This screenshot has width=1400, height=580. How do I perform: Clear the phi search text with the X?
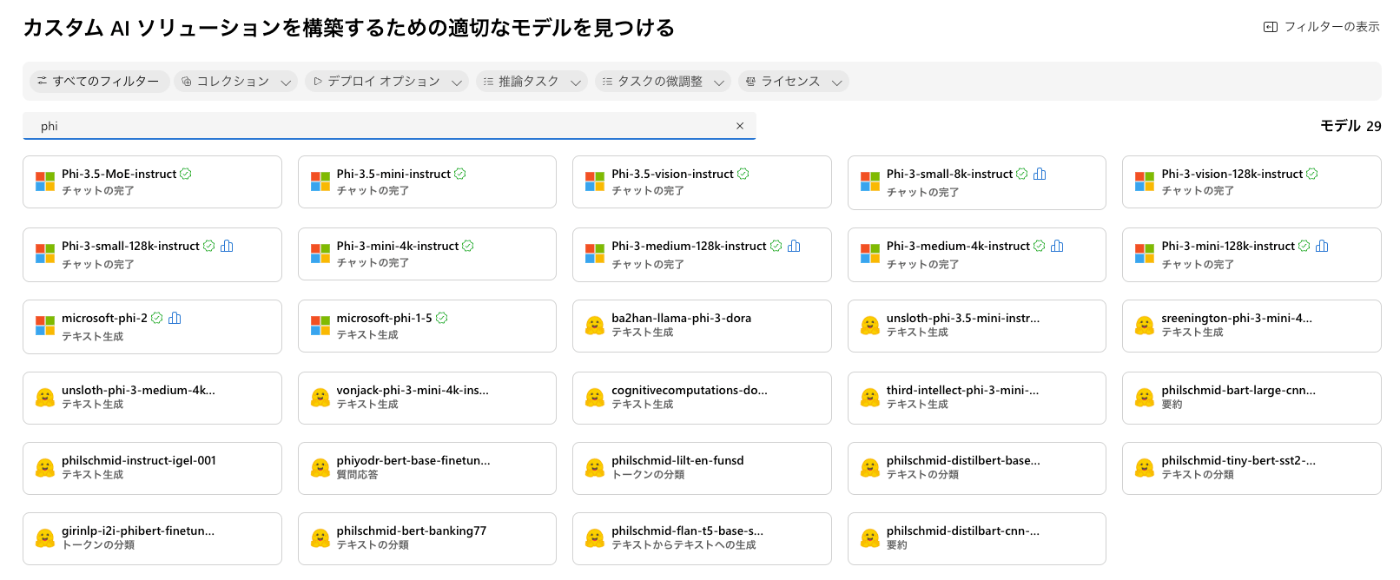pos(740,126)
